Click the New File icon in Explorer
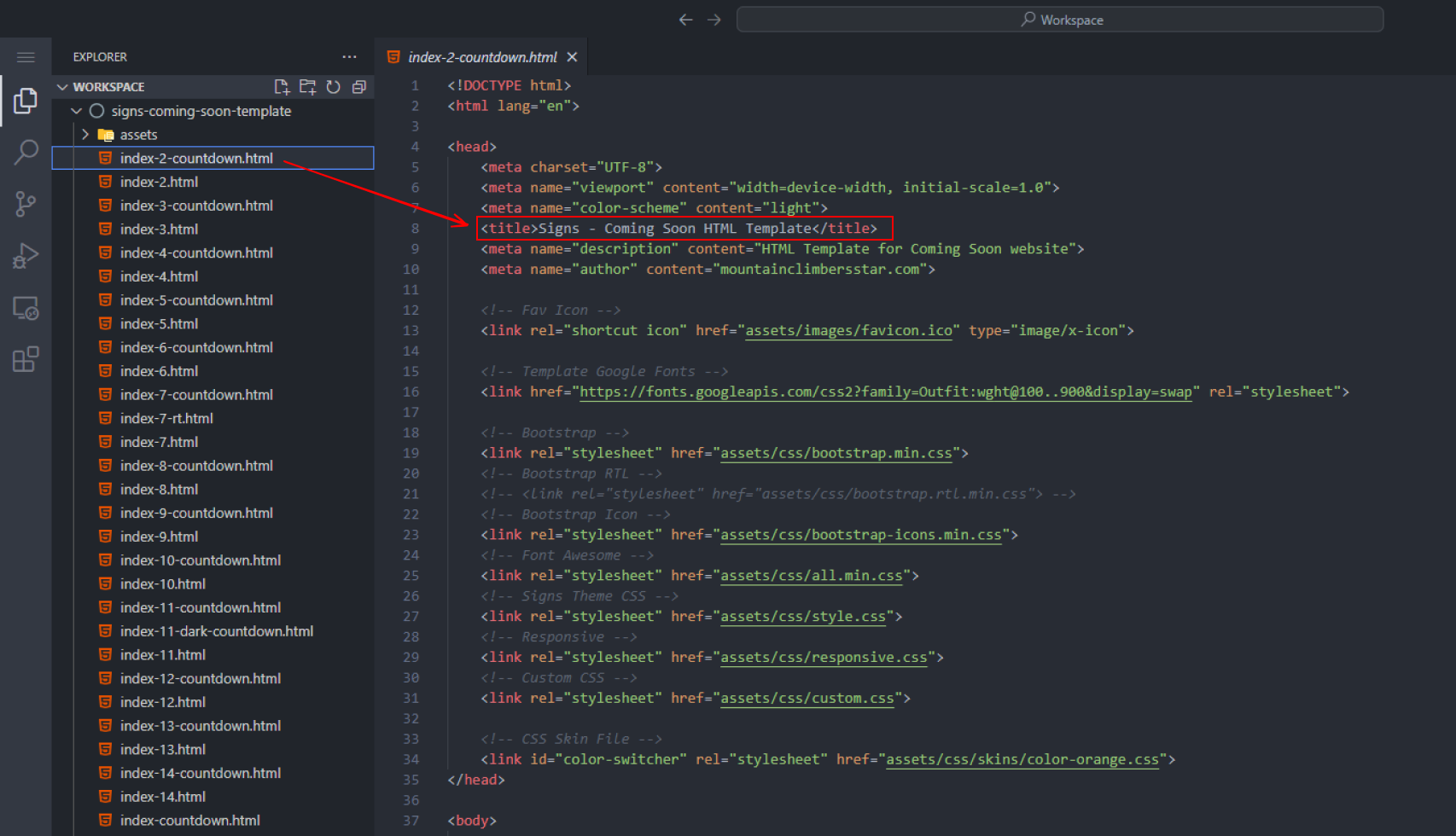 point(282,87)
